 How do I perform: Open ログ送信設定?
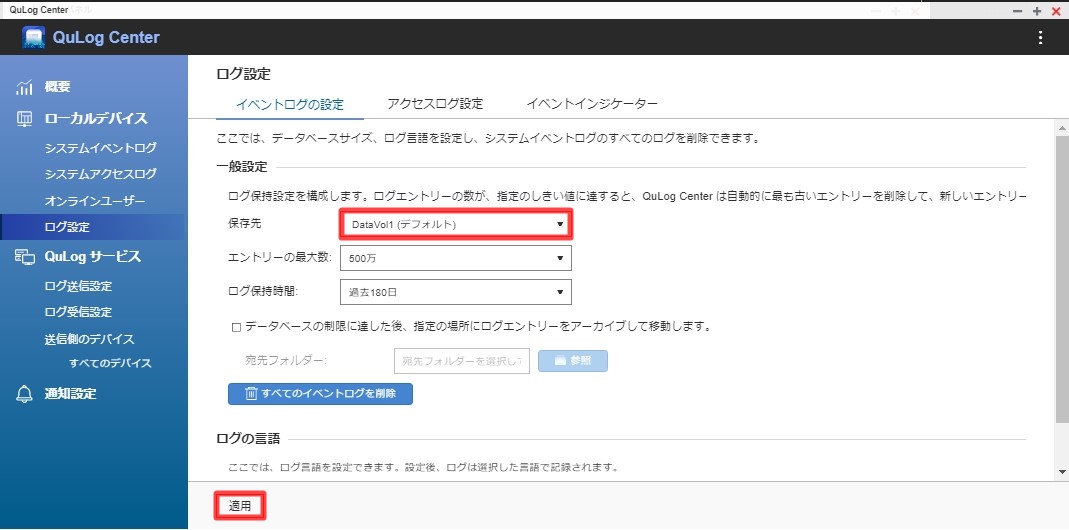[x=78, y=286]
